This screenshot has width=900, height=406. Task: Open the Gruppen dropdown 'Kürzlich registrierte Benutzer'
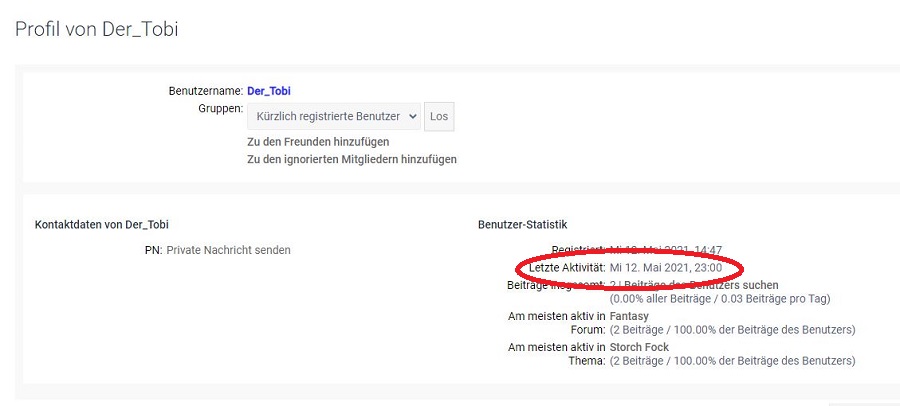coord(326,117)
